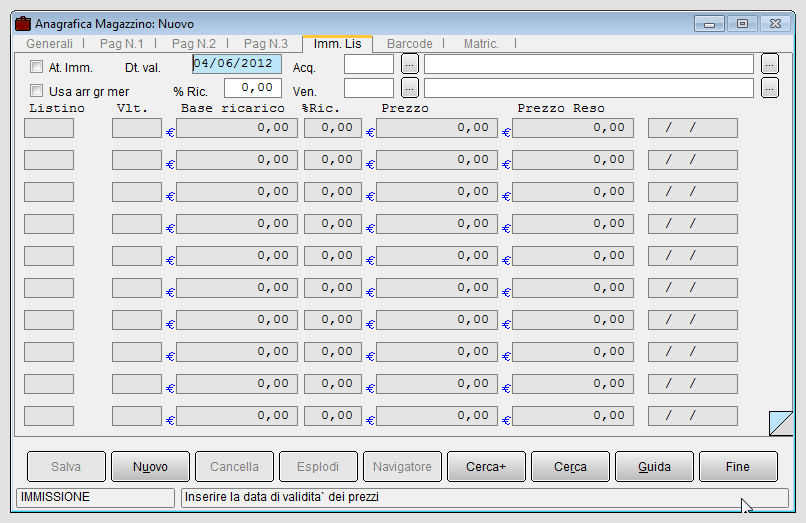Click the first row Listino field
Viewport: 806px width, 523px height.
click(x=49, y=128)
